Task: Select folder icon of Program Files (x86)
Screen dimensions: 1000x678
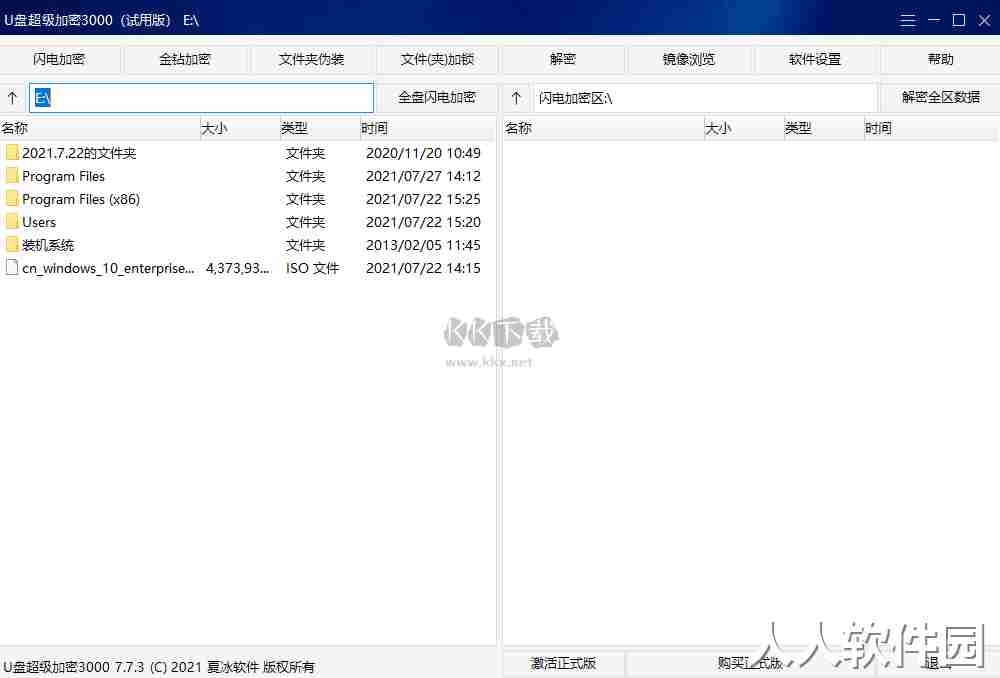Action: tap(11, 198)
